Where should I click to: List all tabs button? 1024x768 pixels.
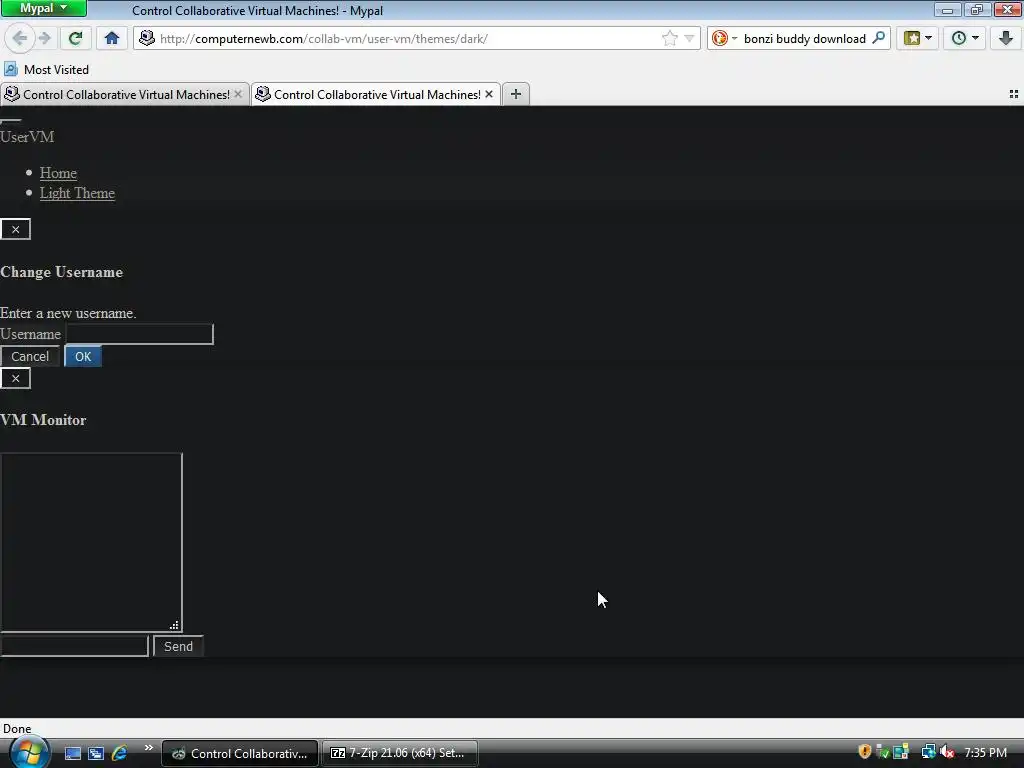pos(1014,95)
